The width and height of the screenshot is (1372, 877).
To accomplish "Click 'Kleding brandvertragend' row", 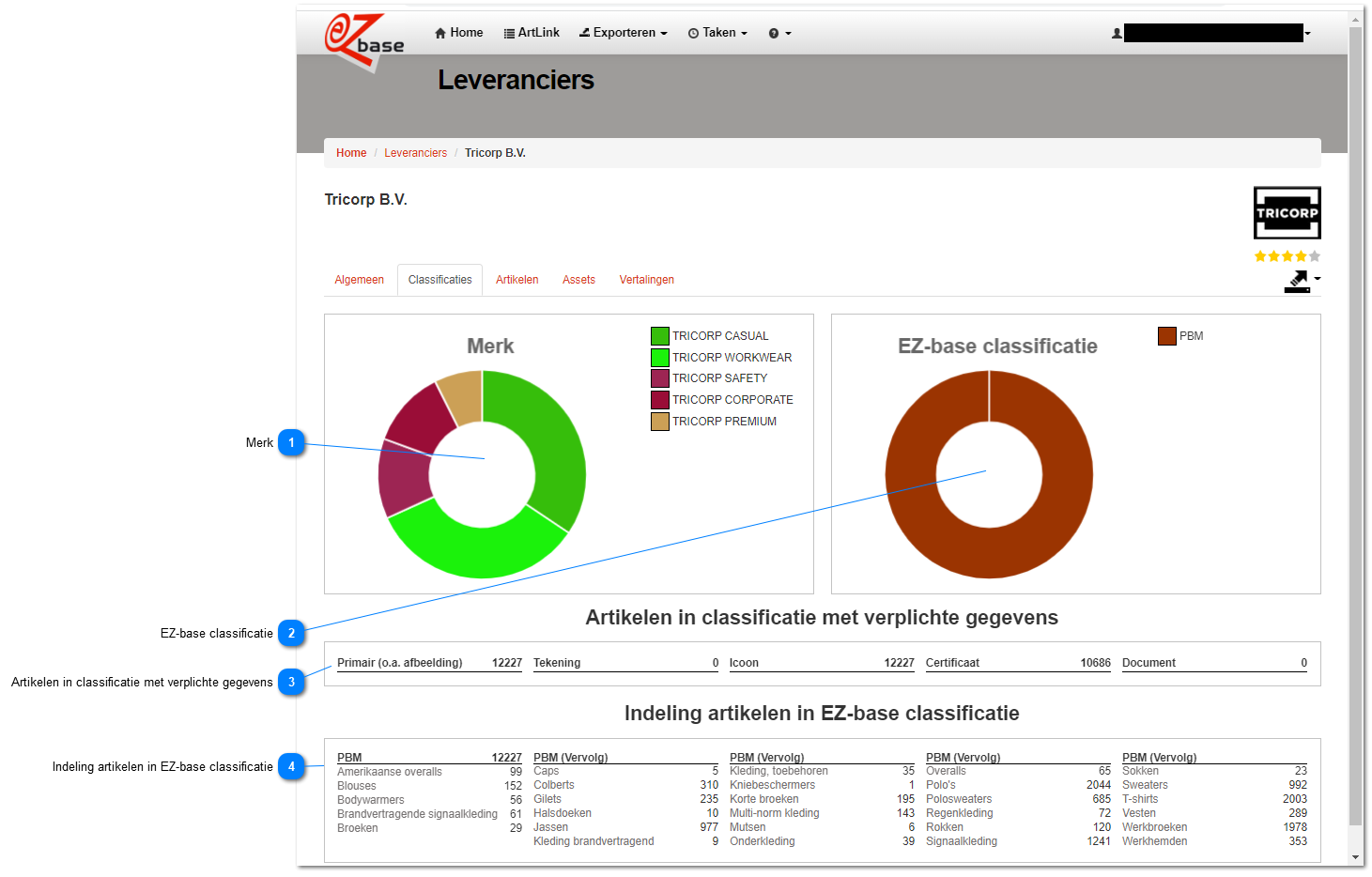I will click(625, 841).
